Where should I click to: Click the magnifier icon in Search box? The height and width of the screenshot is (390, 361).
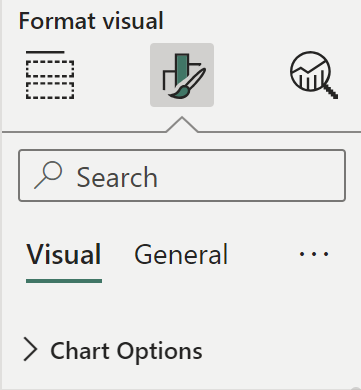(48, 175)
